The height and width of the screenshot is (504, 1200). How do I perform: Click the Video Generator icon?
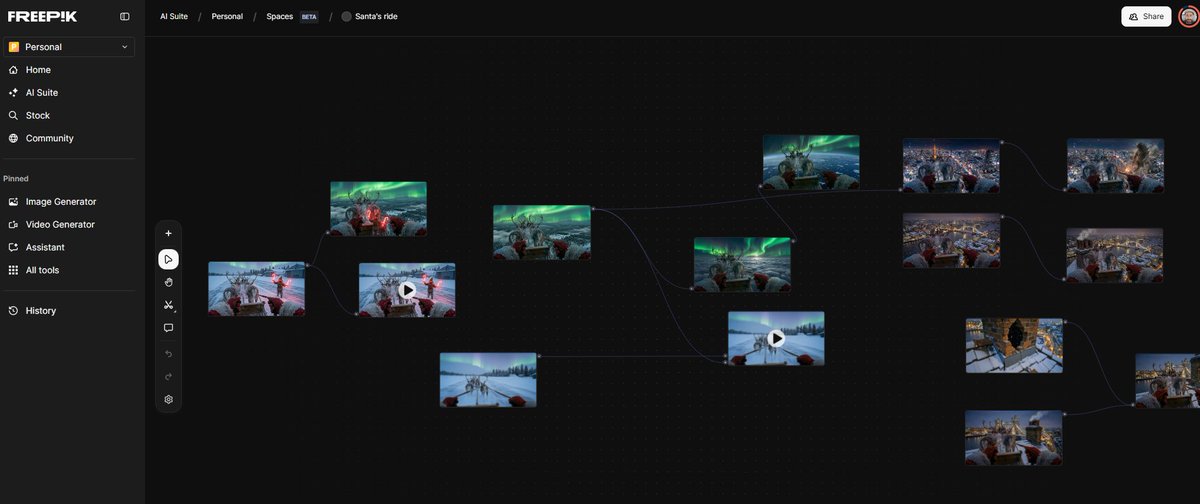pos(13,224)
